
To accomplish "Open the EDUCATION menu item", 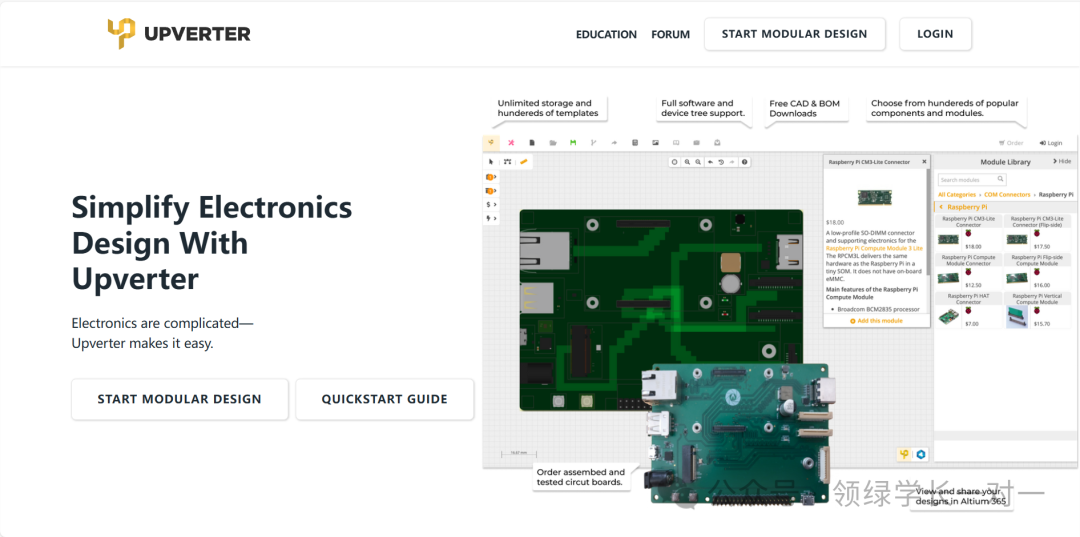I will click(606, 34).
